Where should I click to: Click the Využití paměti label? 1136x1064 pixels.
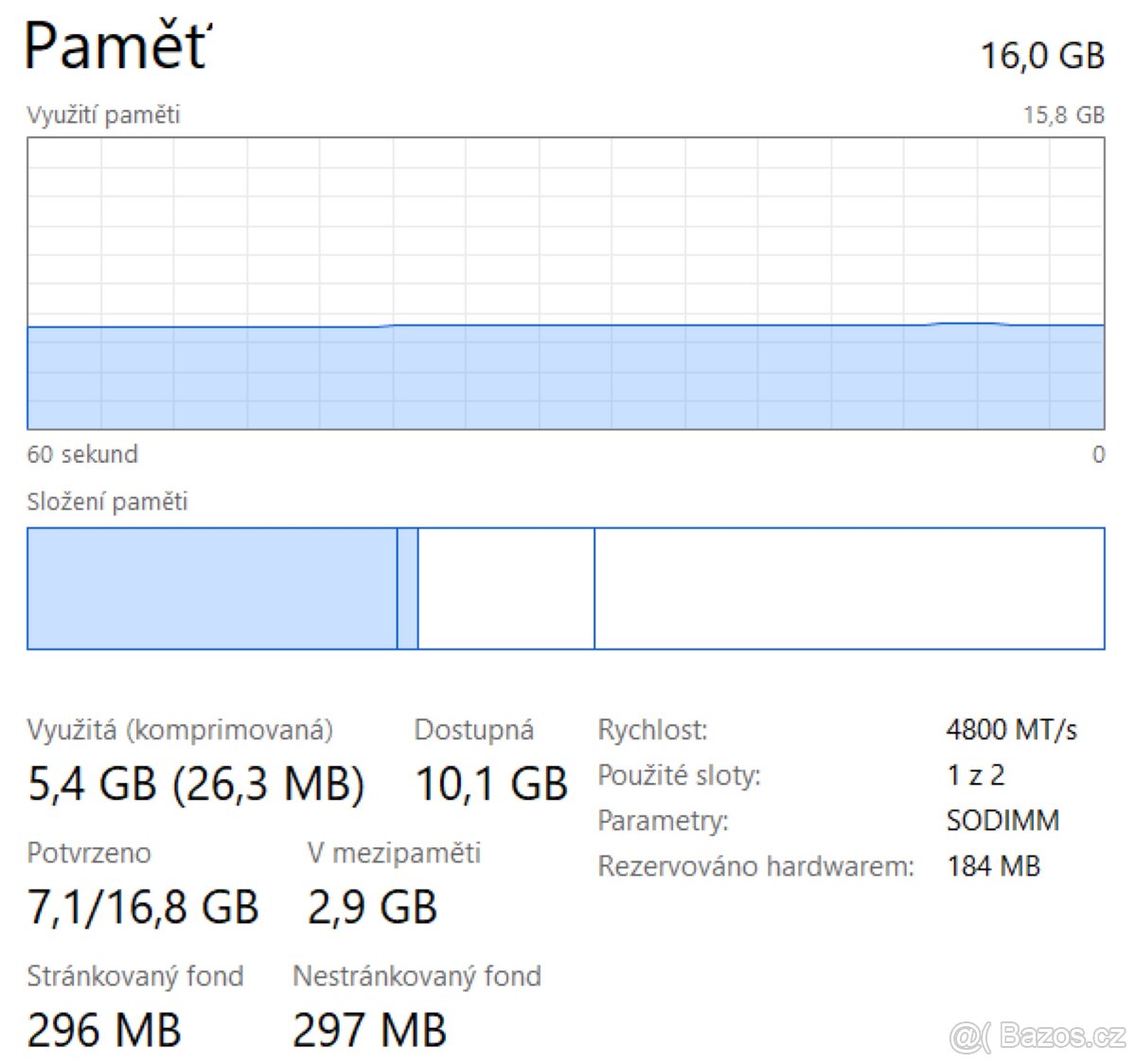point(103,115)
